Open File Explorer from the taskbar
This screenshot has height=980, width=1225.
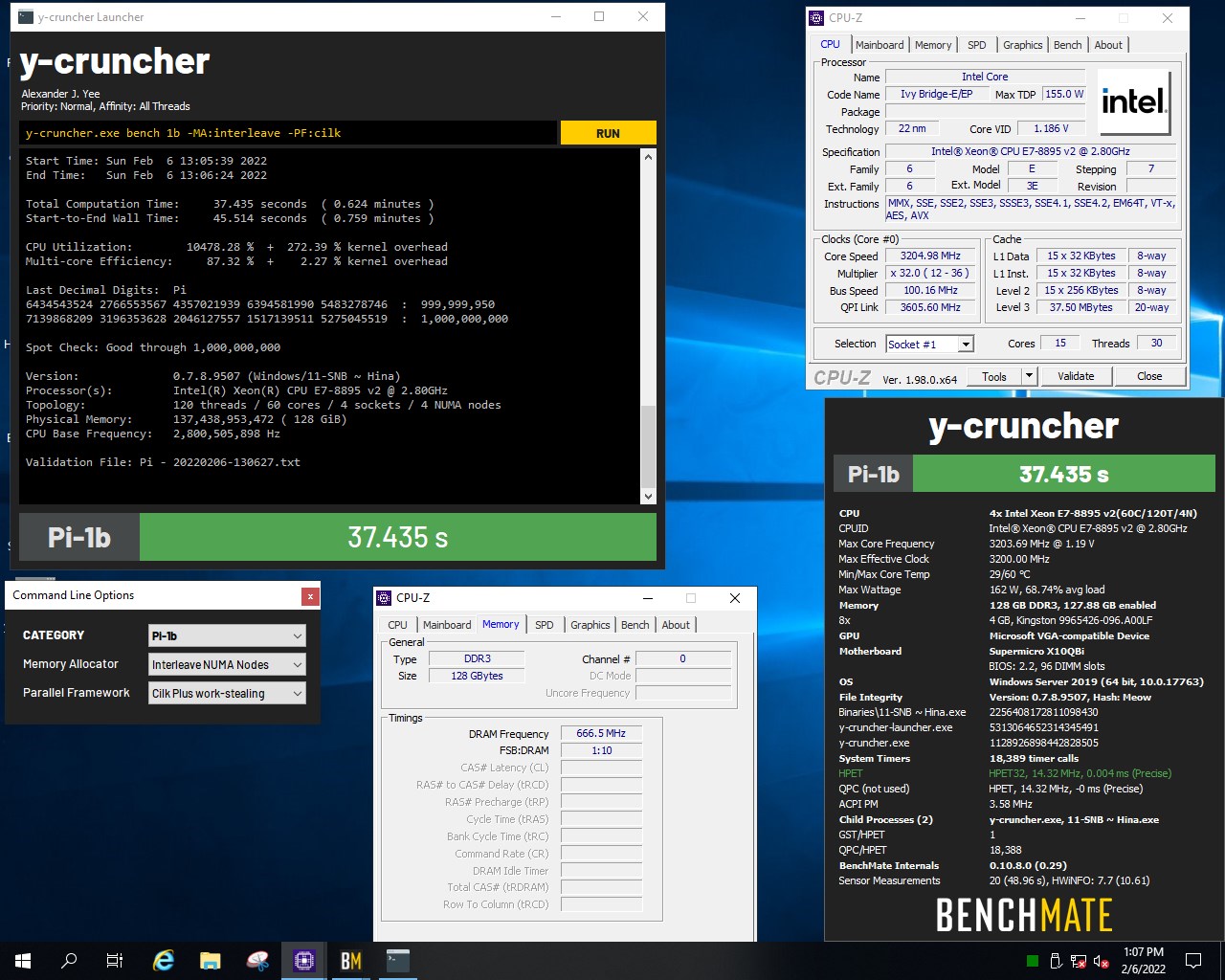click(211, 961)
